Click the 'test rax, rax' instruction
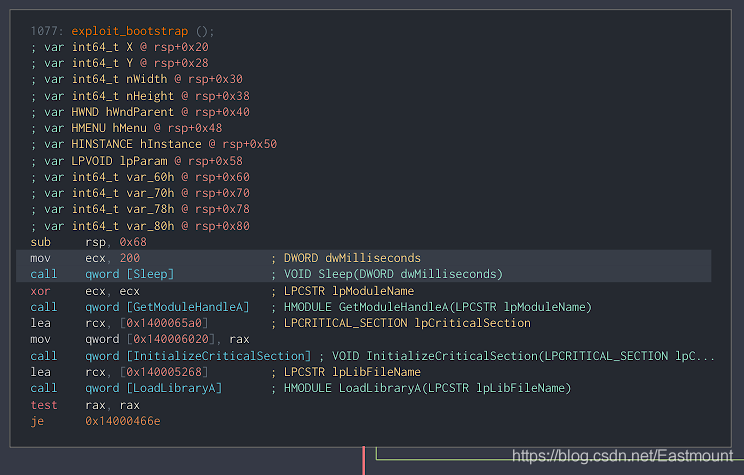This screenshot has width=744, height=475. pos(85,405)
